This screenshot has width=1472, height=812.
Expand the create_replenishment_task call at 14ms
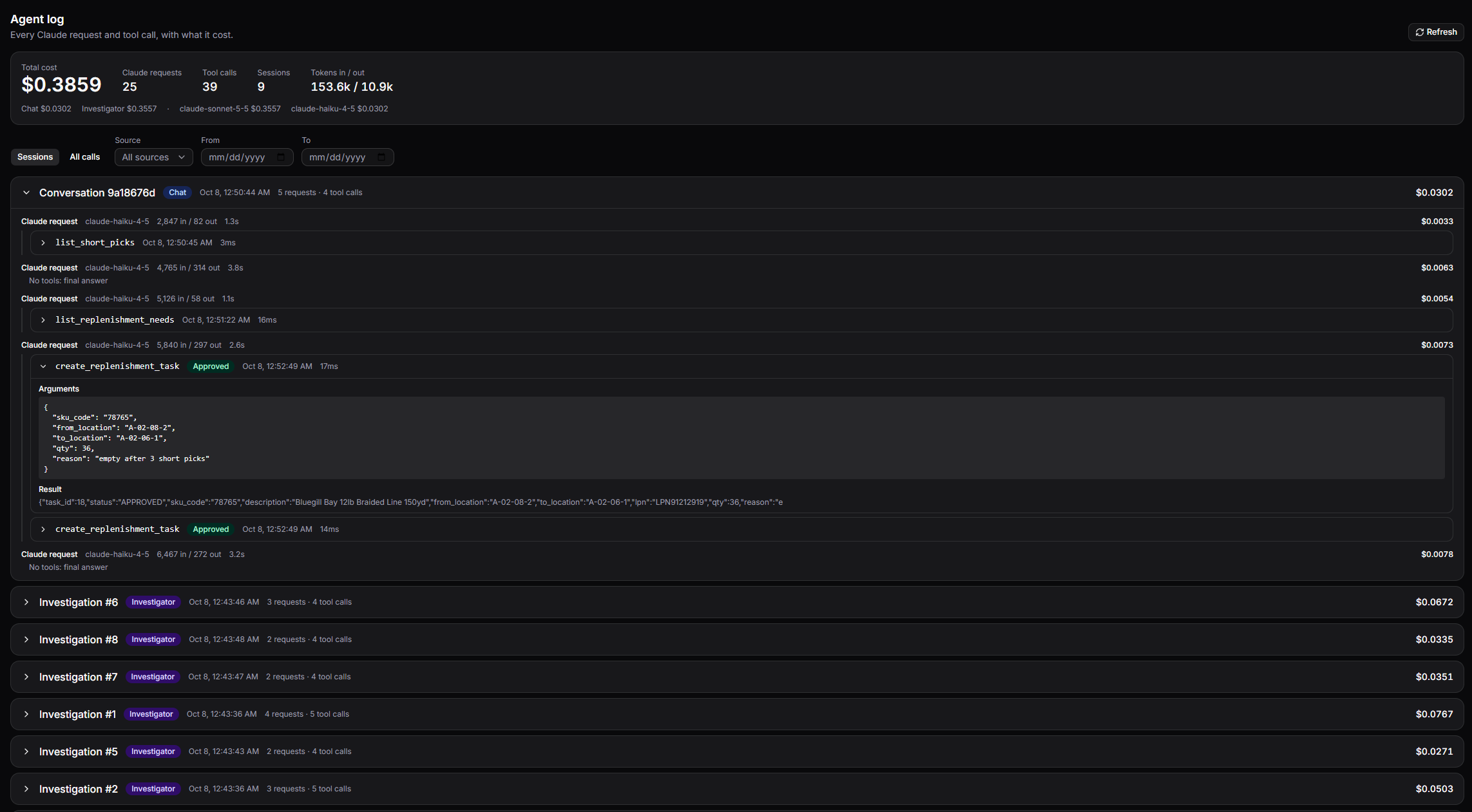point(43,529)
